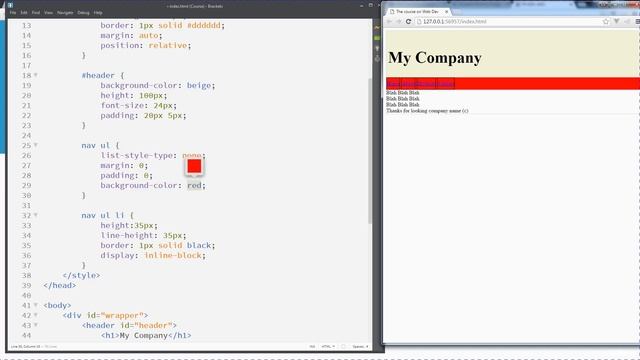Viewport: 640px width, 360px height.
Task: Click the 'red' value on line 29
Action: pos(194,185)
